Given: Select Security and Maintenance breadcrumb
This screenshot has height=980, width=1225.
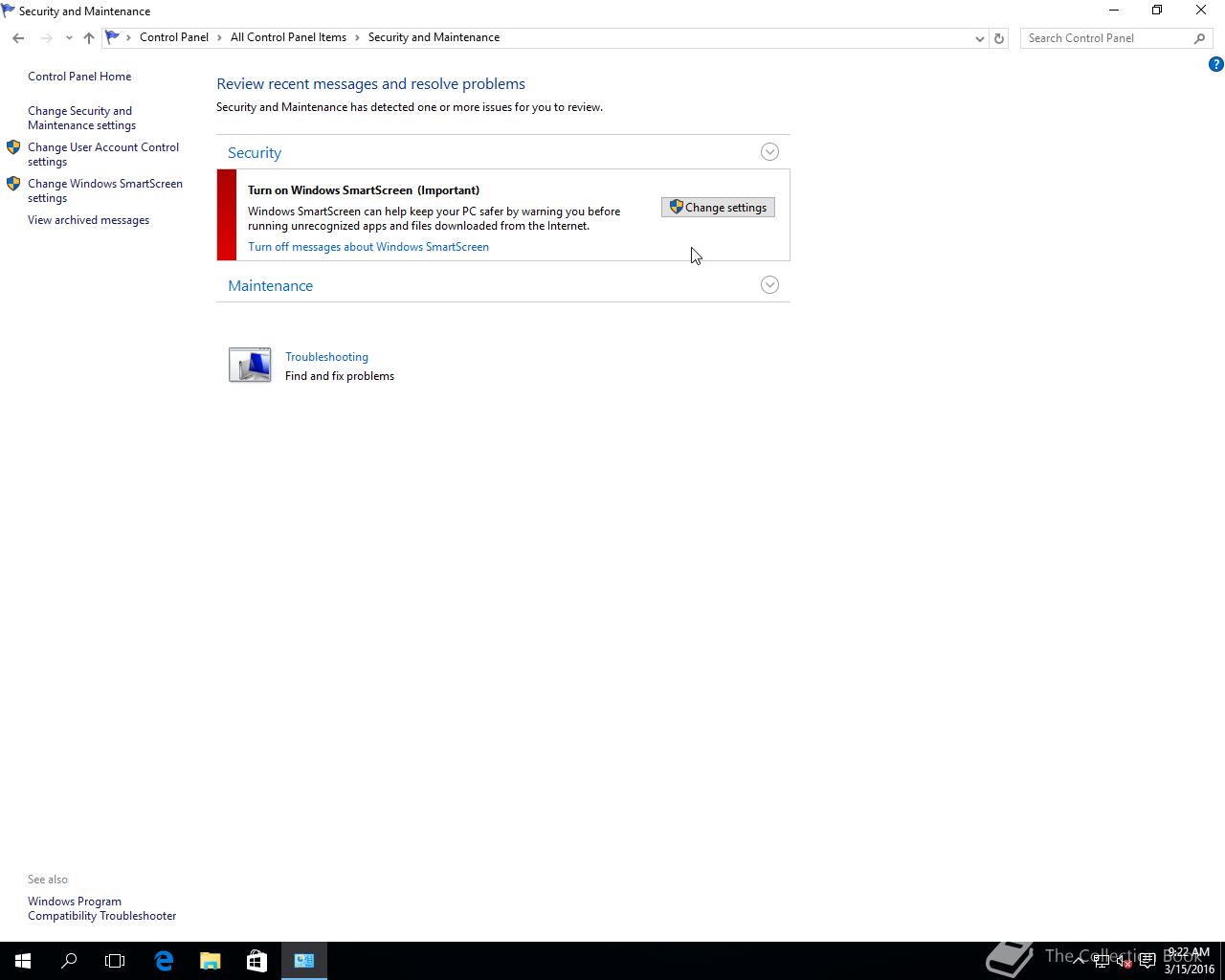Looking at the screenshot, I should point(434,37).
